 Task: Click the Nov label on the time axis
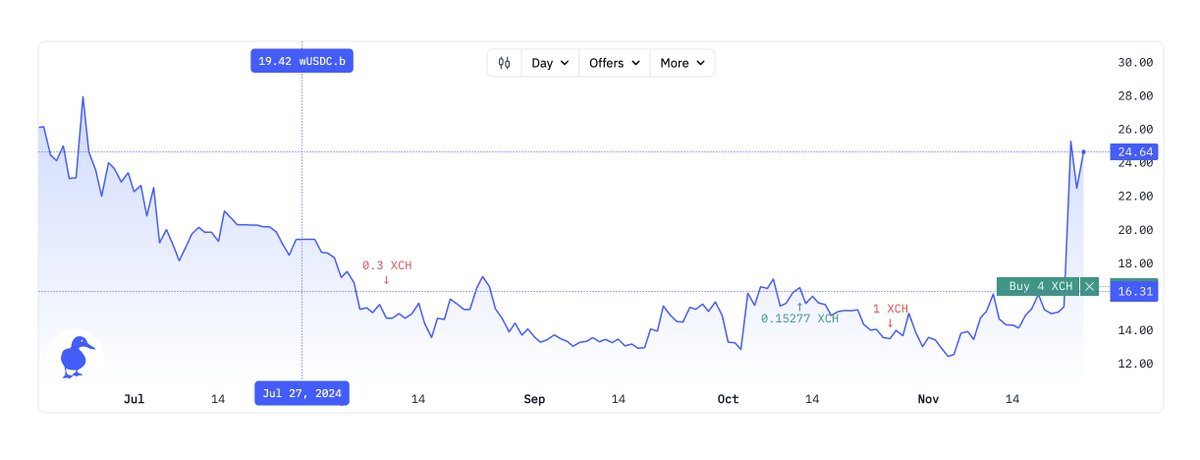click(x=929, y=399)
